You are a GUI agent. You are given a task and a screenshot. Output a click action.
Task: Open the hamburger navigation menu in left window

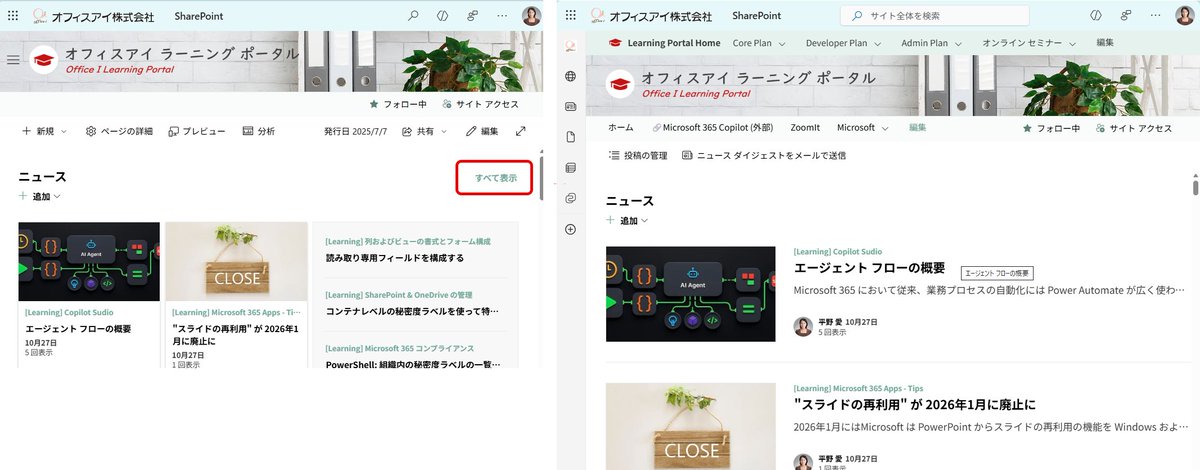pos(13,60)
